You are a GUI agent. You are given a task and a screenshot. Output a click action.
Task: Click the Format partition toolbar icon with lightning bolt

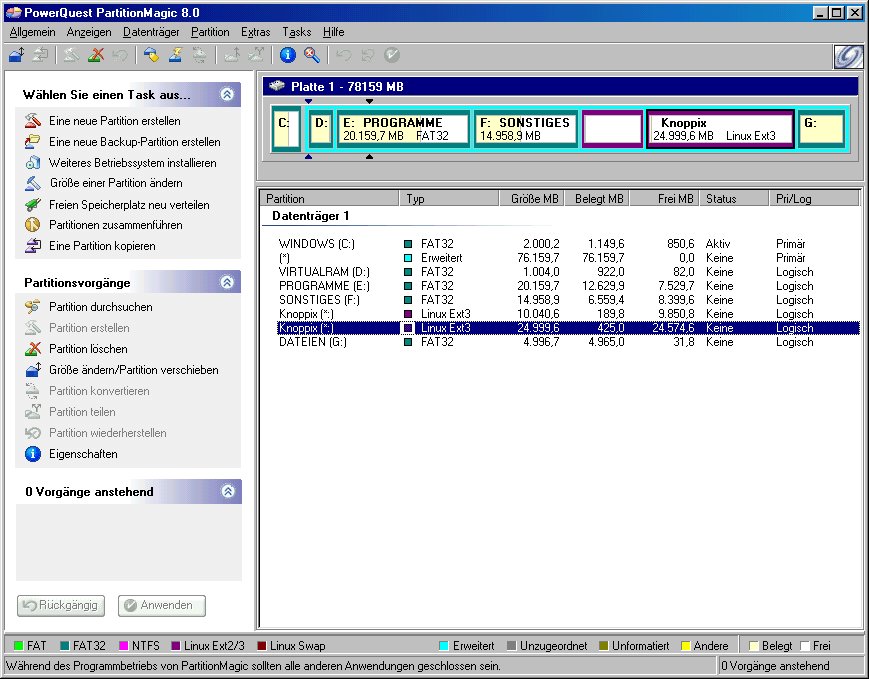175,55
